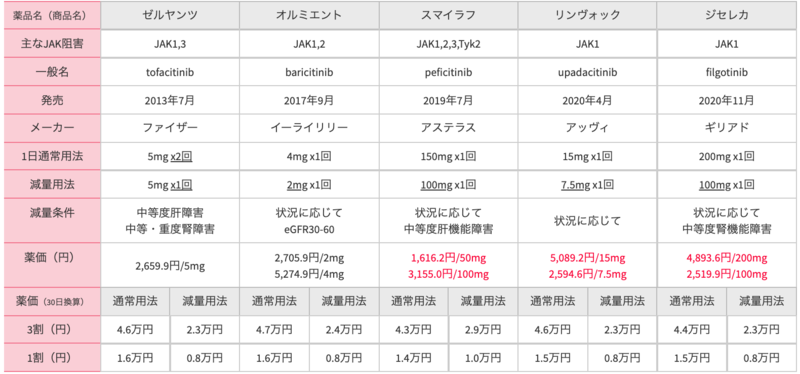Click the tofacitinib generic name cell
The width and height of the screenshot is (800, 374).
tap(170, 72)
